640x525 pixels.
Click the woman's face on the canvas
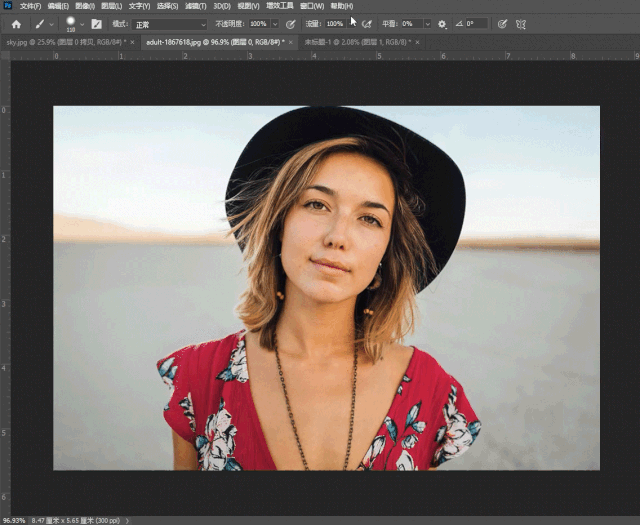[337, 229]
